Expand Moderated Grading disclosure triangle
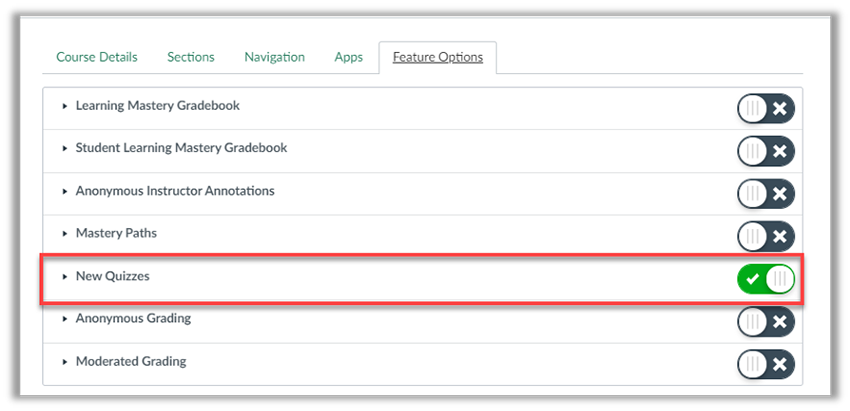The width and height of the screenshot is (850, 411). (x=66, y=362)
